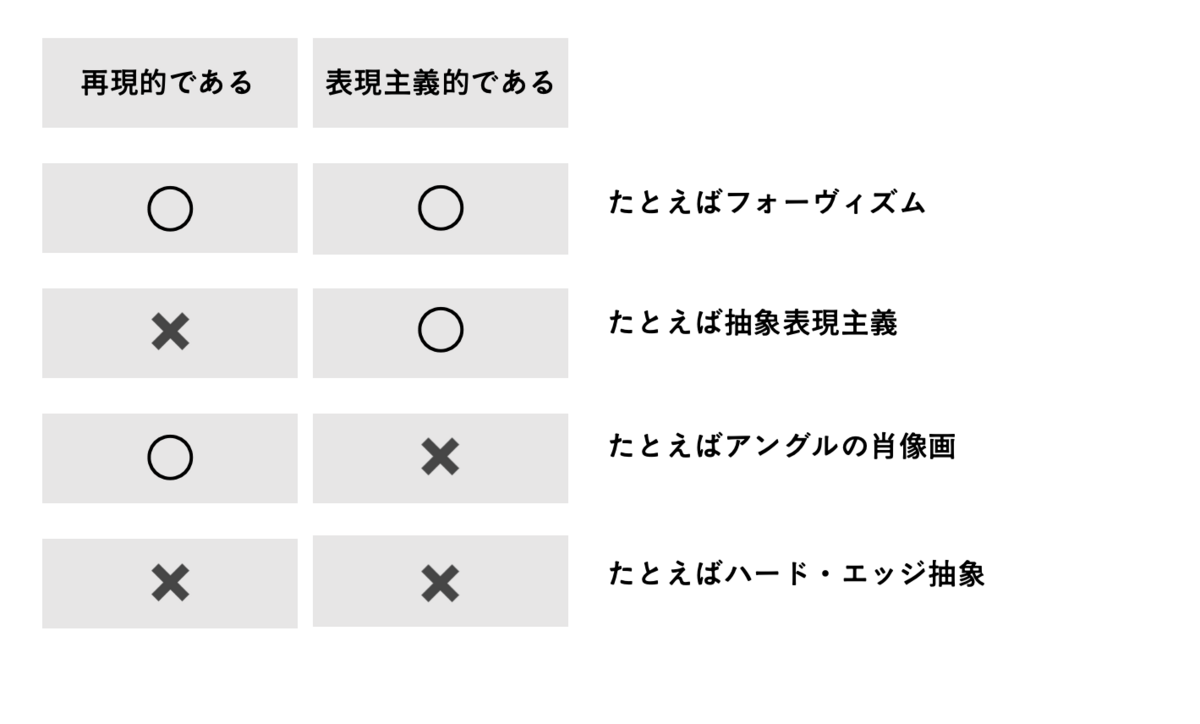Click the cross under 表現主義的である in the ハード・エッジ抽象 row
This screenshot has height=724, width=1200.
coord(440,583)
